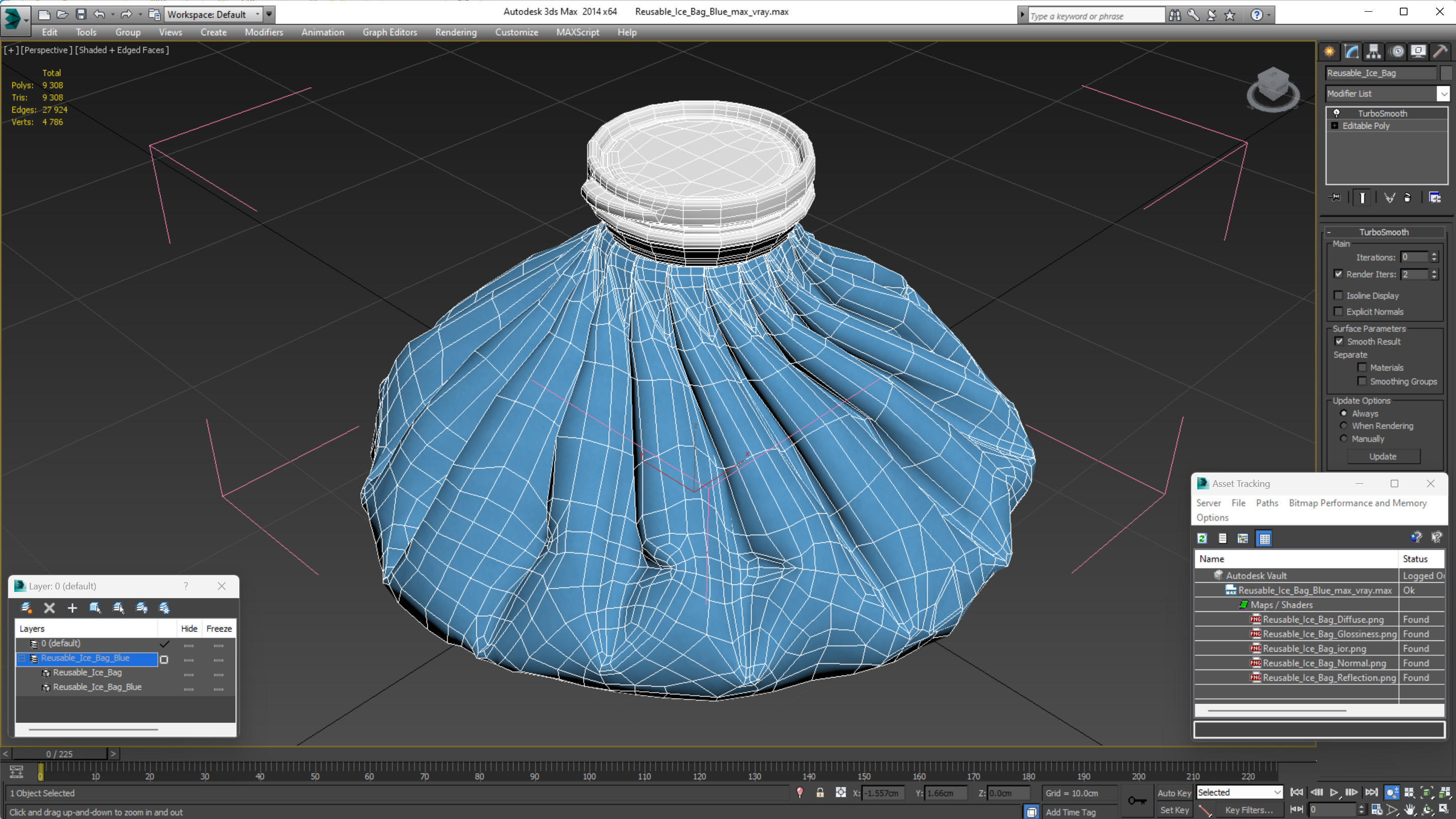Open Bitmap Performance and Memory menu
Viewport: 1456px width, 819px height.
click(1358, 503)
